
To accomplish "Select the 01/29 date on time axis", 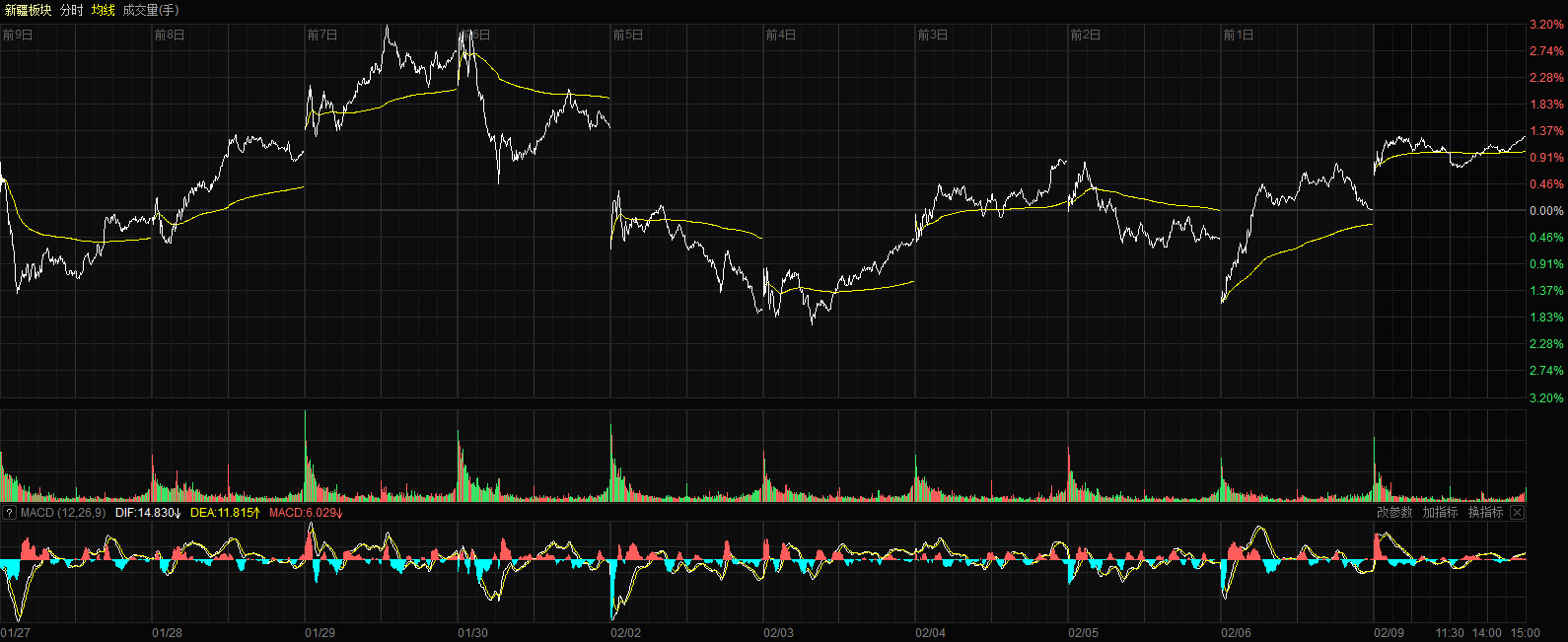I will (x=320, y=633).
